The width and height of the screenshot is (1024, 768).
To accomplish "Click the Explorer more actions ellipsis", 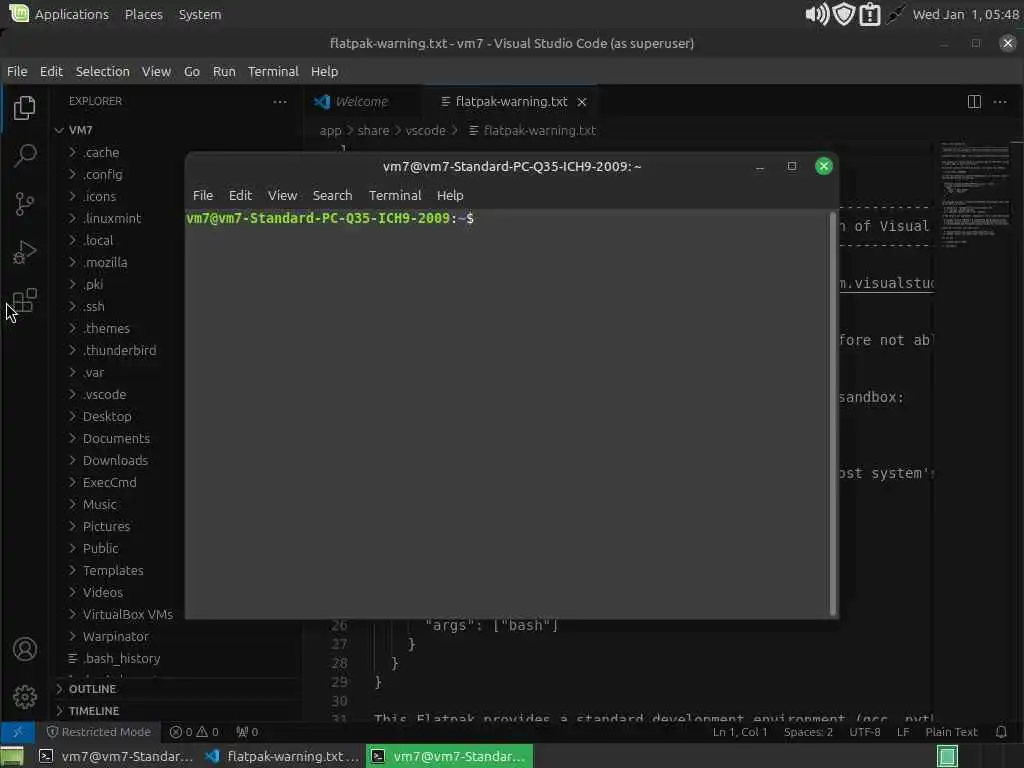I will (280, 101).
